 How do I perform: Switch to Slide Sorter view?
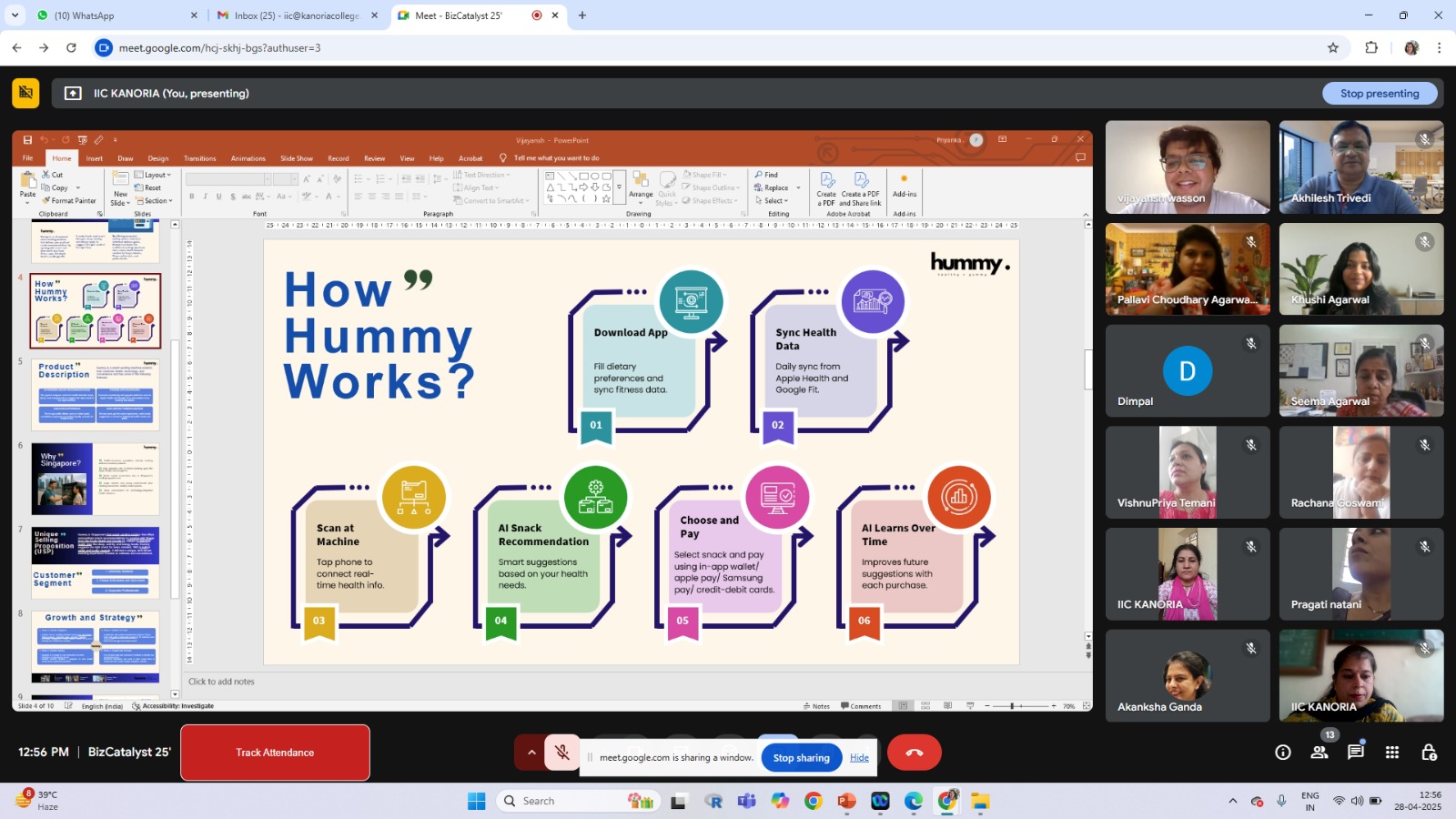925,706
